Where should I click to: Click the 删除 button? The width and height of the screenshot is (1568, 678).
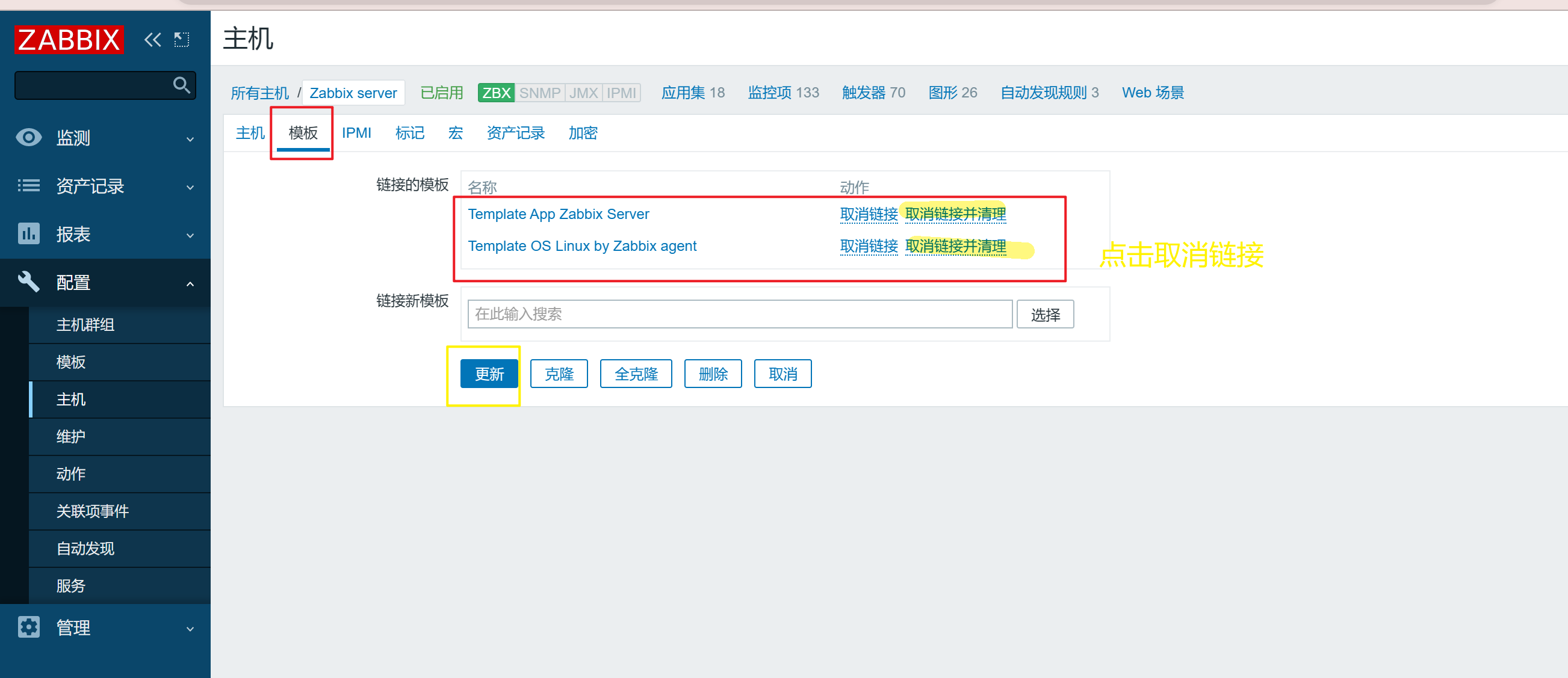coord(713,374)
